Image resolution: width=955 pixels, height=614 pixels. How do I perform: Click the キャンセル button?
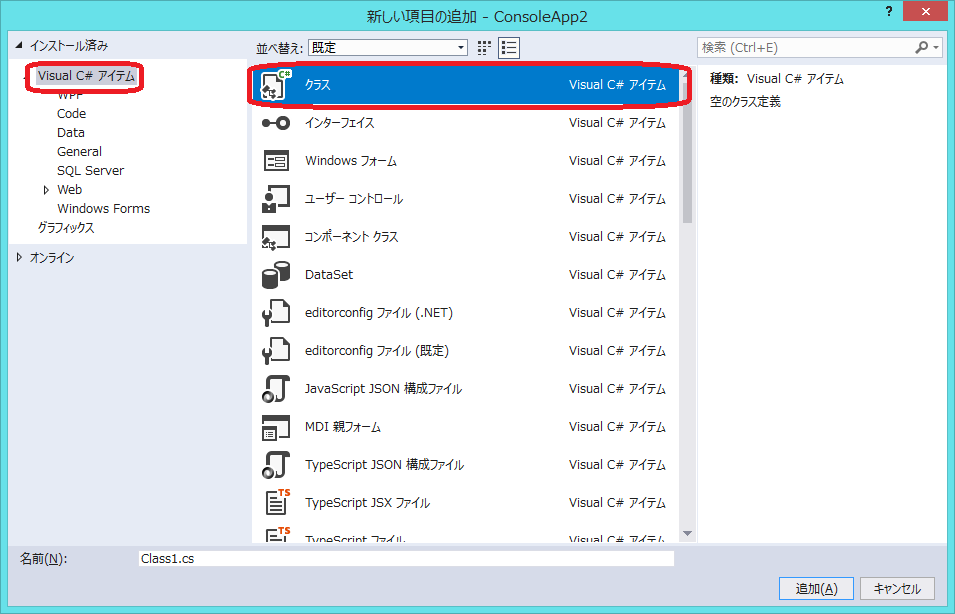897,588
